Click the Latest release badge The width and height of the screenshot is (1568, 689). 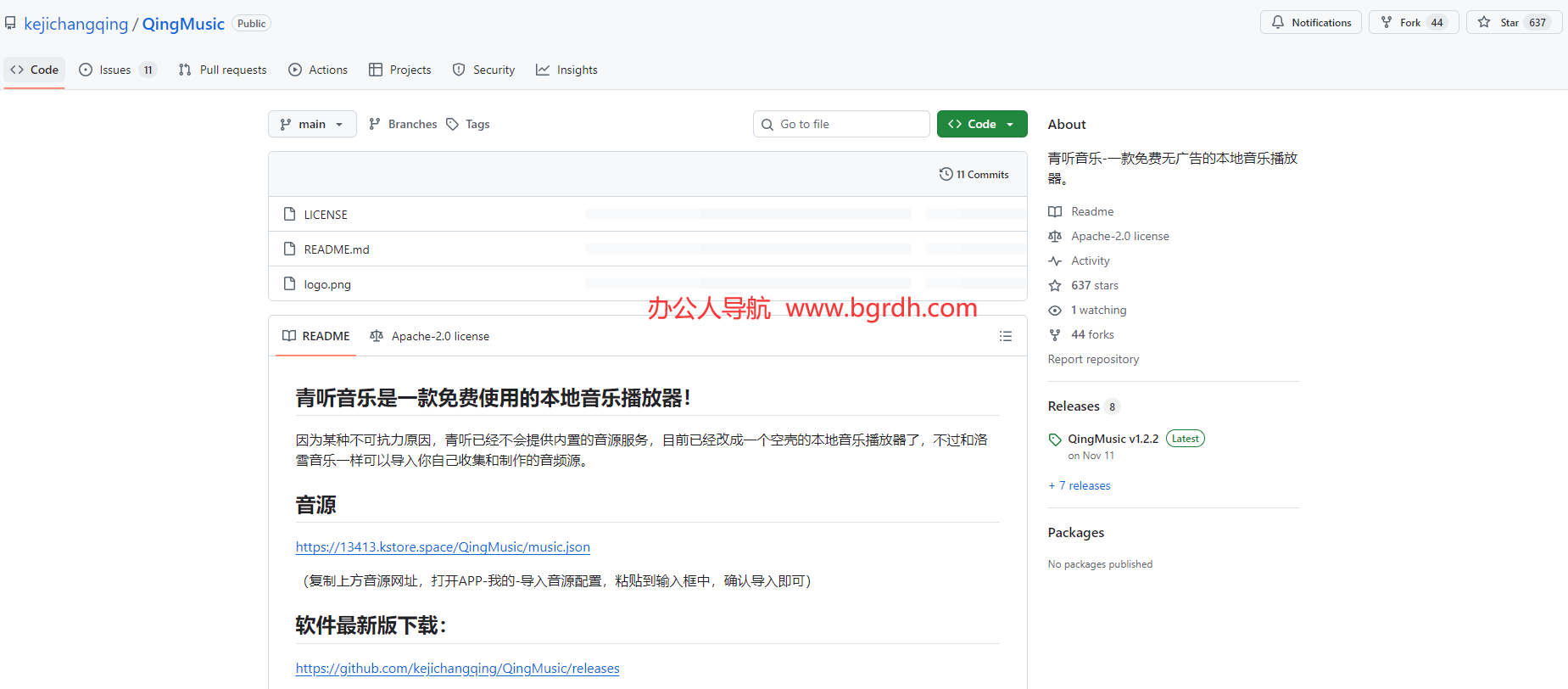coord(1186,439)
